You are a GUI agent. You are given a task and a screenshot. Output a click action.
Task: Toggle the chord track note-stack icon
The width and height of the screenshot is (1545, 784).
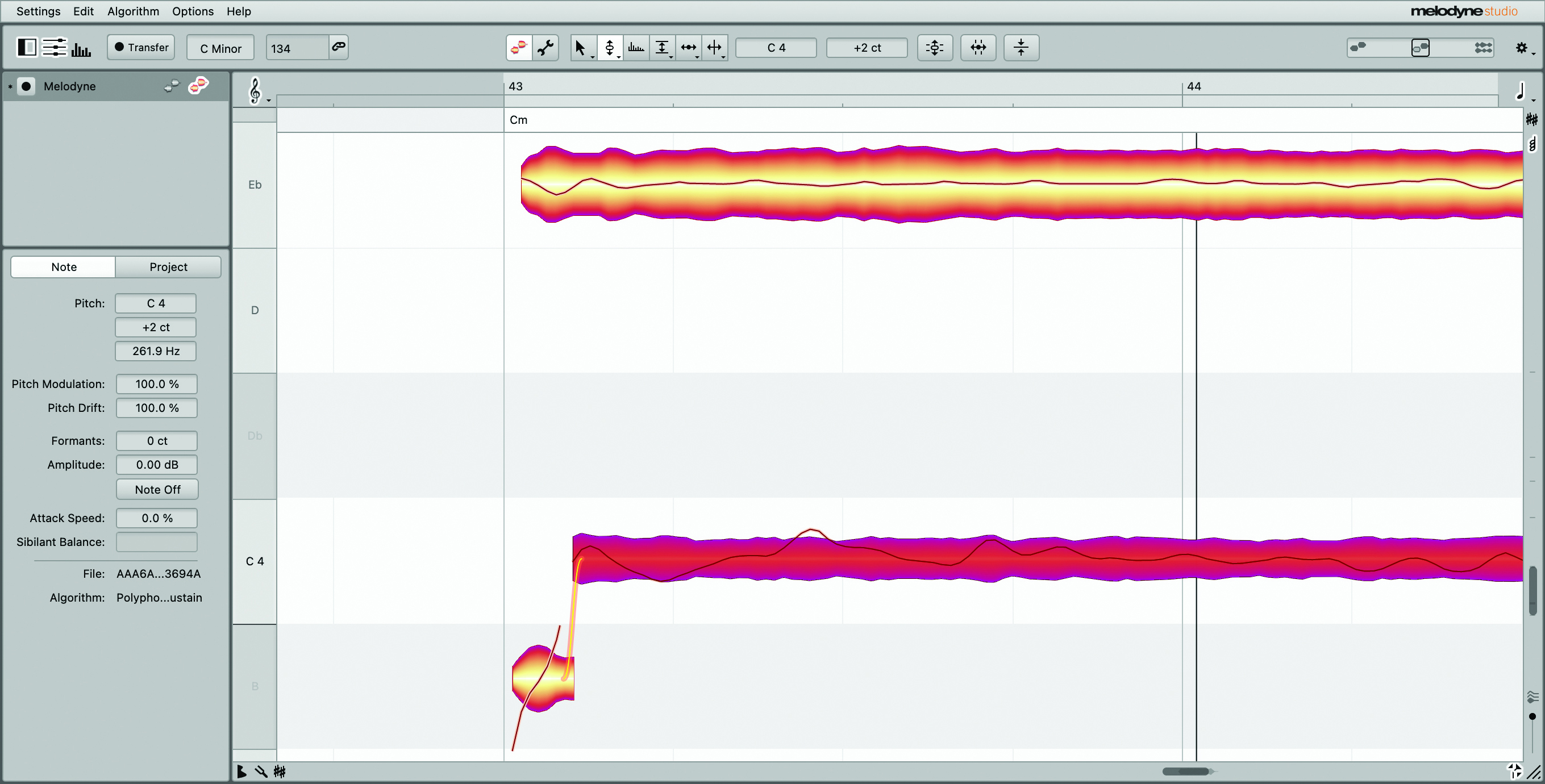coord(1532,144)
